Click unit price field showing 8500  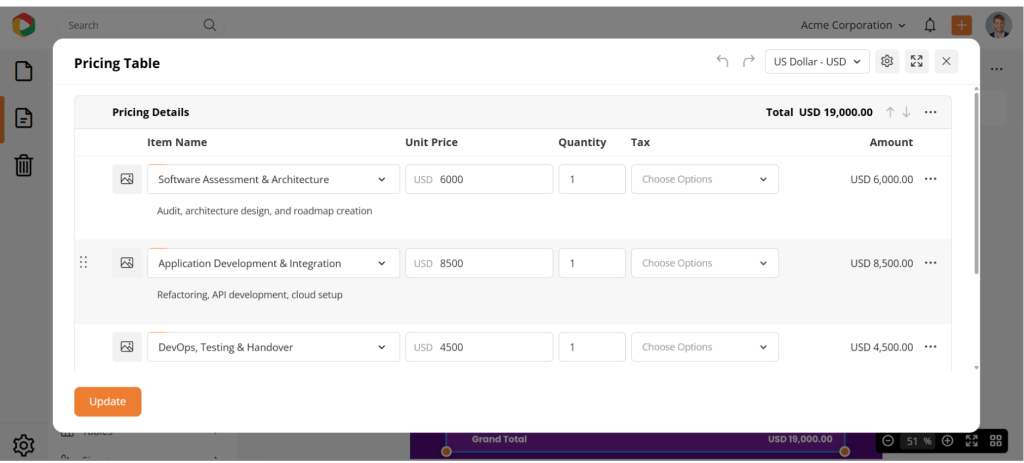[x=479, y=263]
